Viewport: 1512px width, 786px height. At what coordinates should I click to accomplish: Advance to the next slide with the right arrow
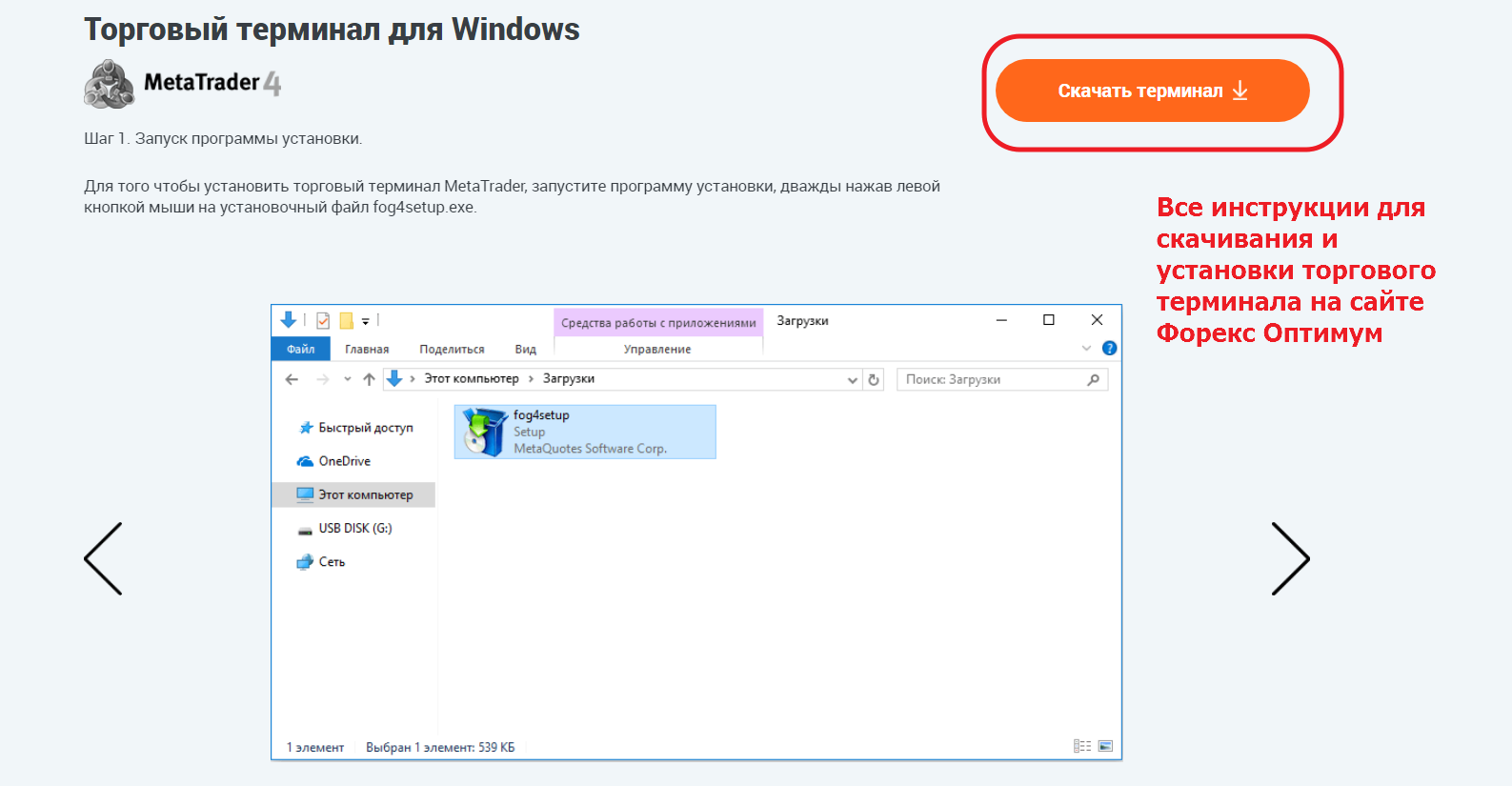point(1291,558)
